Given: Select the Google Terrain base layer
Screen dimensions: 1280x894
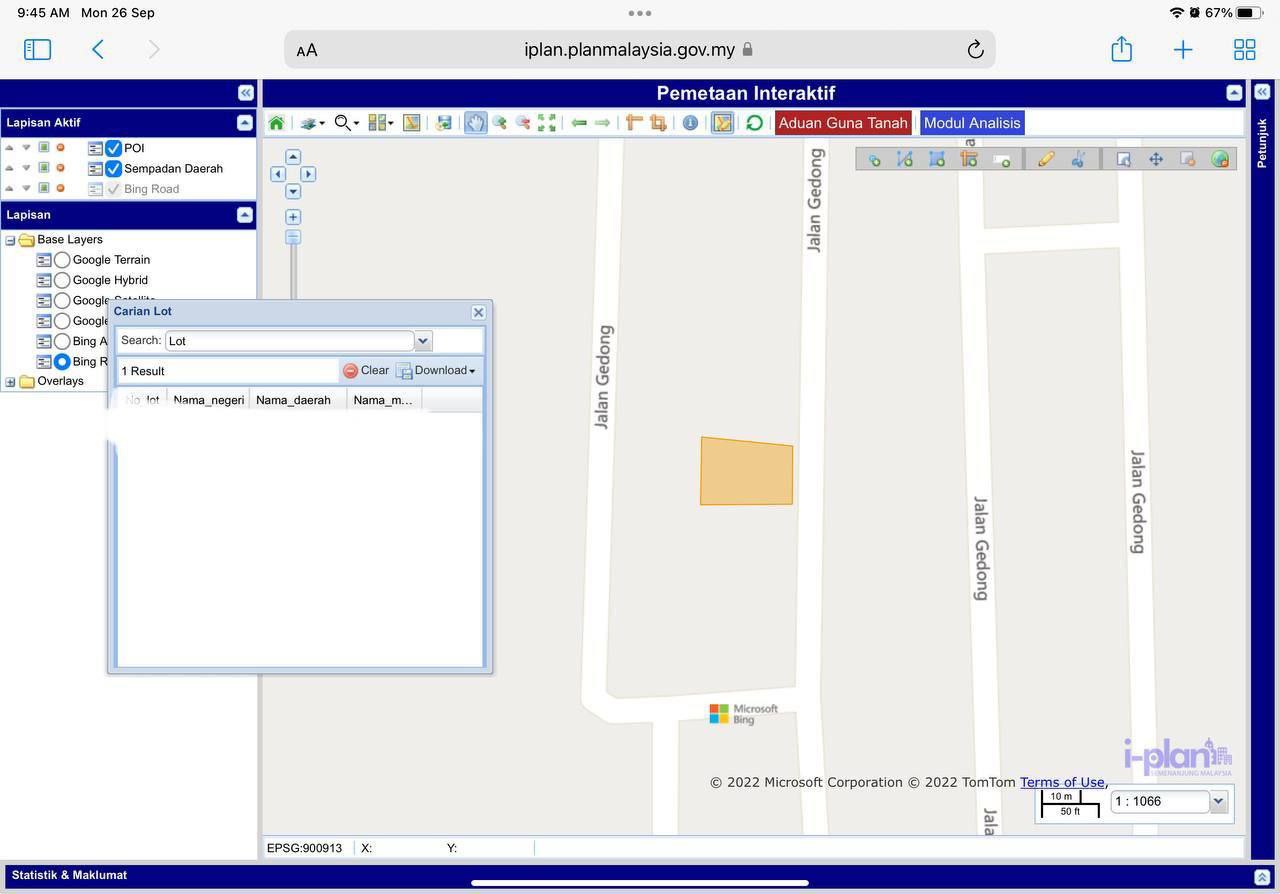Looking at the screenshot, I should click(62, 260).
